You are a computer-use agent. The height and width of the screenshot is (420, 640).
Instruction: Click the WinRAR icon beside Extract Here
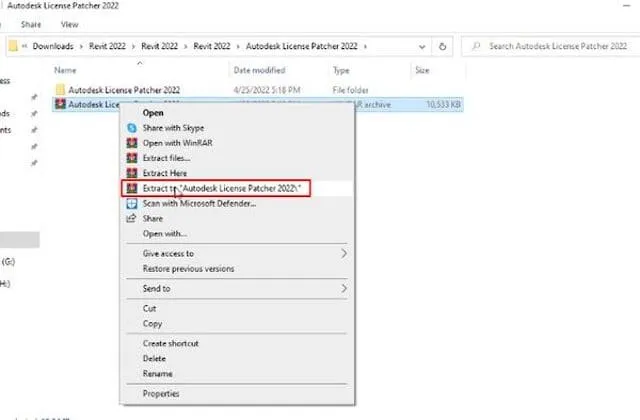132,173
